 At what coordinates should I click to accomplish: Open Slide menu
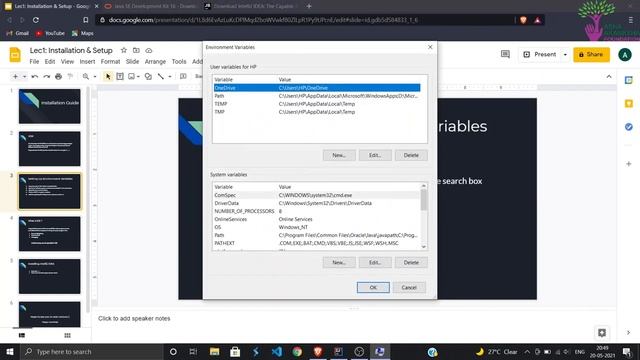click(x=132, y=62)
